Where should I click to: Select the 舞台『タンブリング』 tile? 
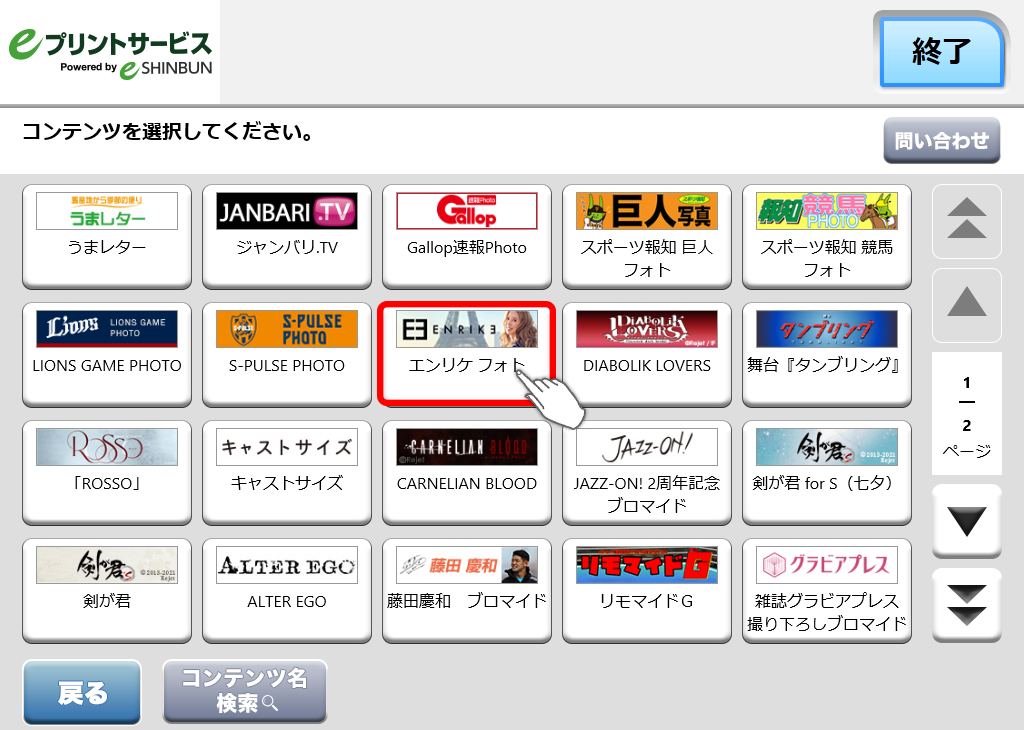point(827,355)
